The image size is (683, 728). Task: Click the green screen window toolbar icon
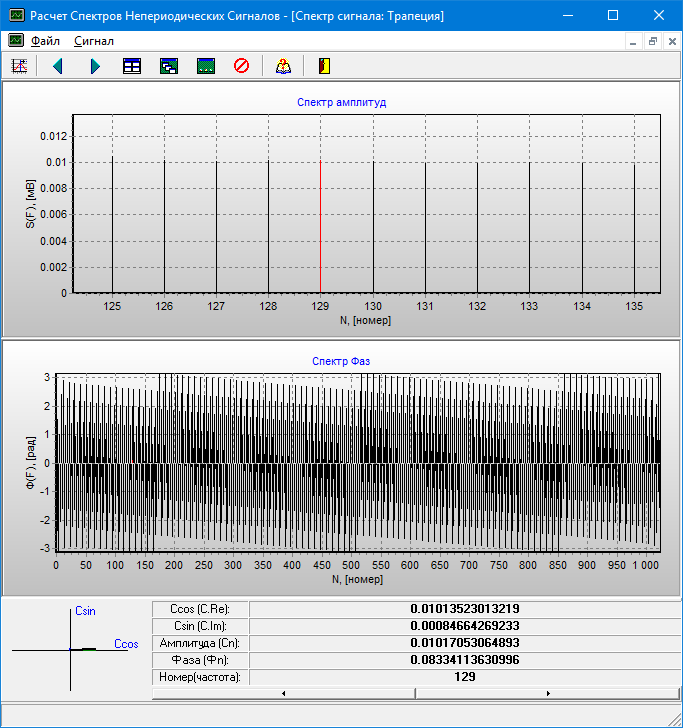tap(206, 66)
